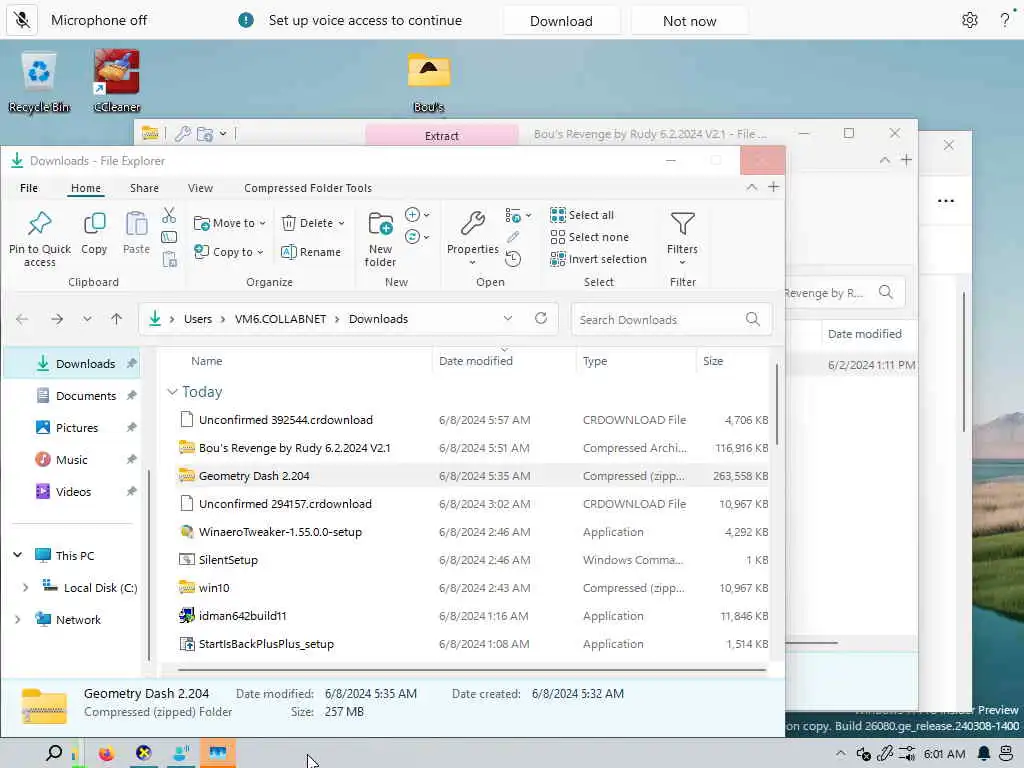Click the Forward navigation arrow

(x=57, y=319)
